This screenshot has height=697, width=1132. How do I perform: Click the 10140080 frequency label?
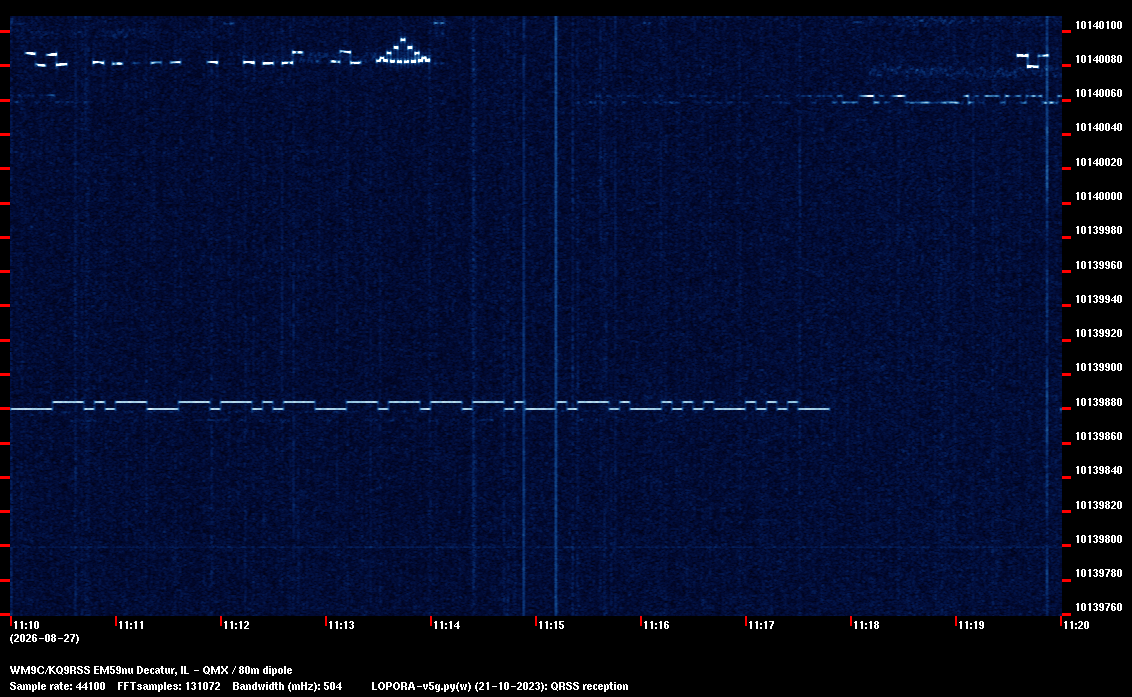pyautogui.click(x=1099, y=59)
